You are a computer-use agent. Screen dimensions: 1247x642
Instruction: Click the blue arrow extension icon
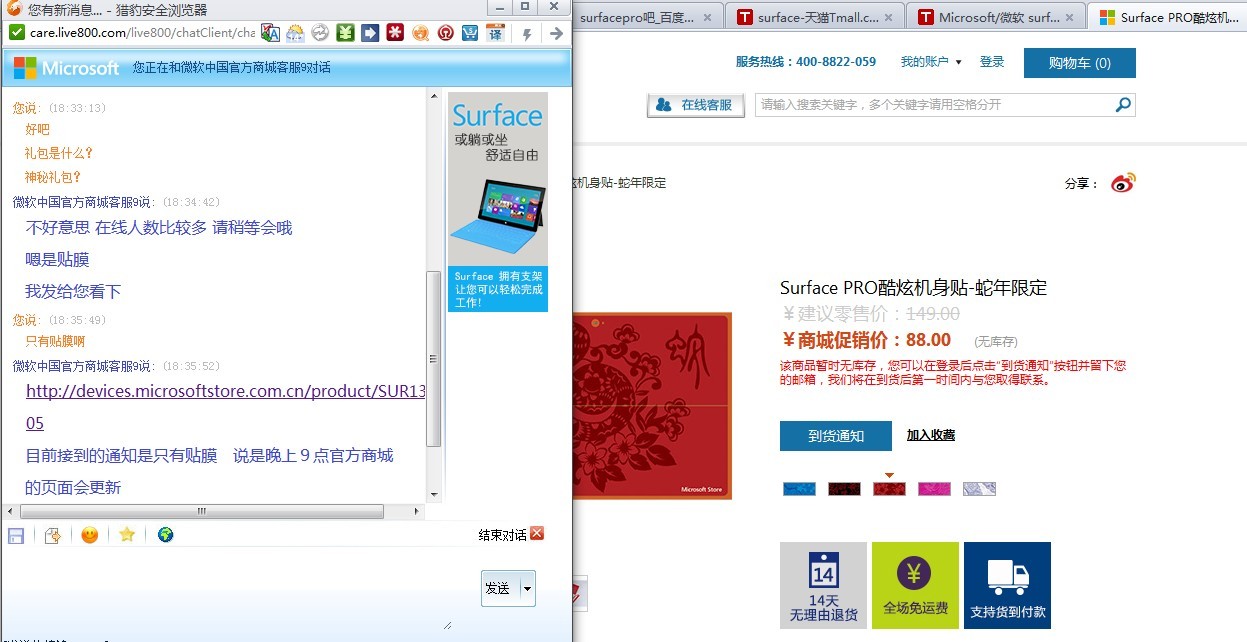(x=370, y=33)
